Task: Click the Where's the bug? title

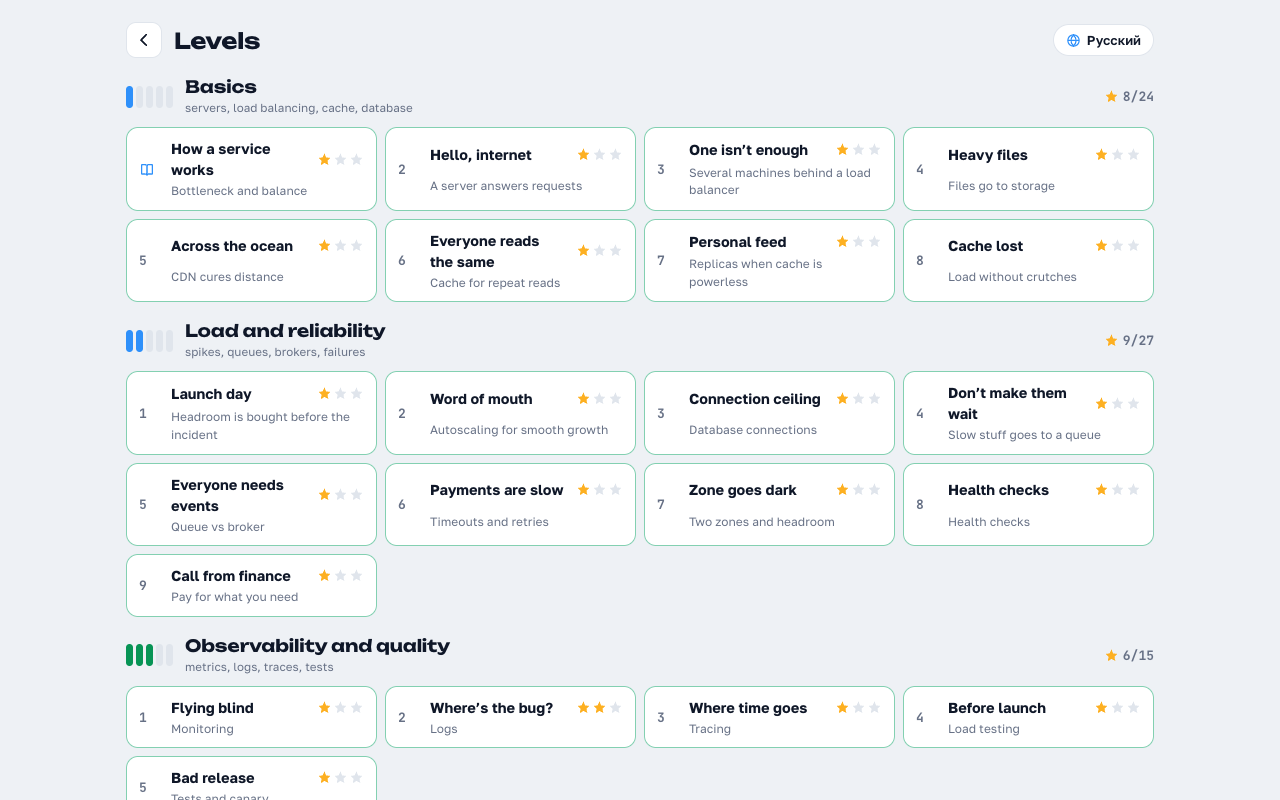Action: [x=492, y=708]
